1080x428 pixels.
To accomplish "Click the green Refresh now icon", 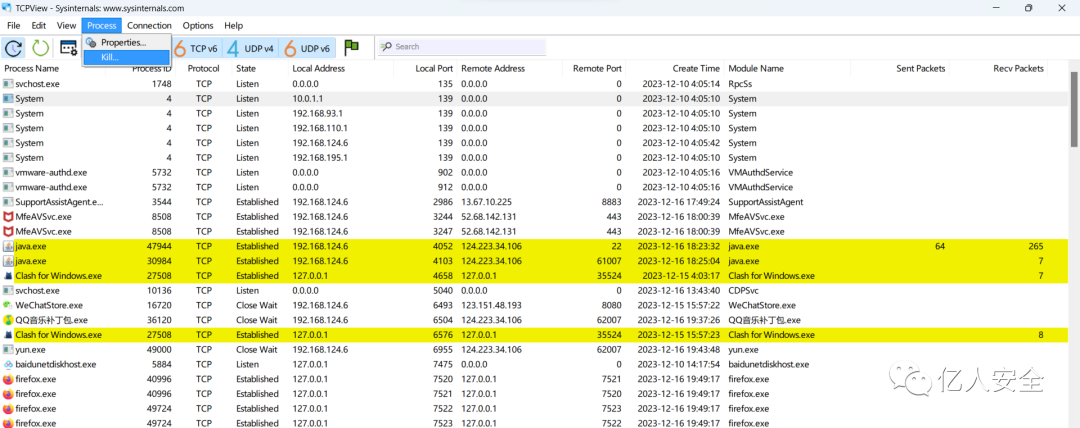I will [41, 48].
